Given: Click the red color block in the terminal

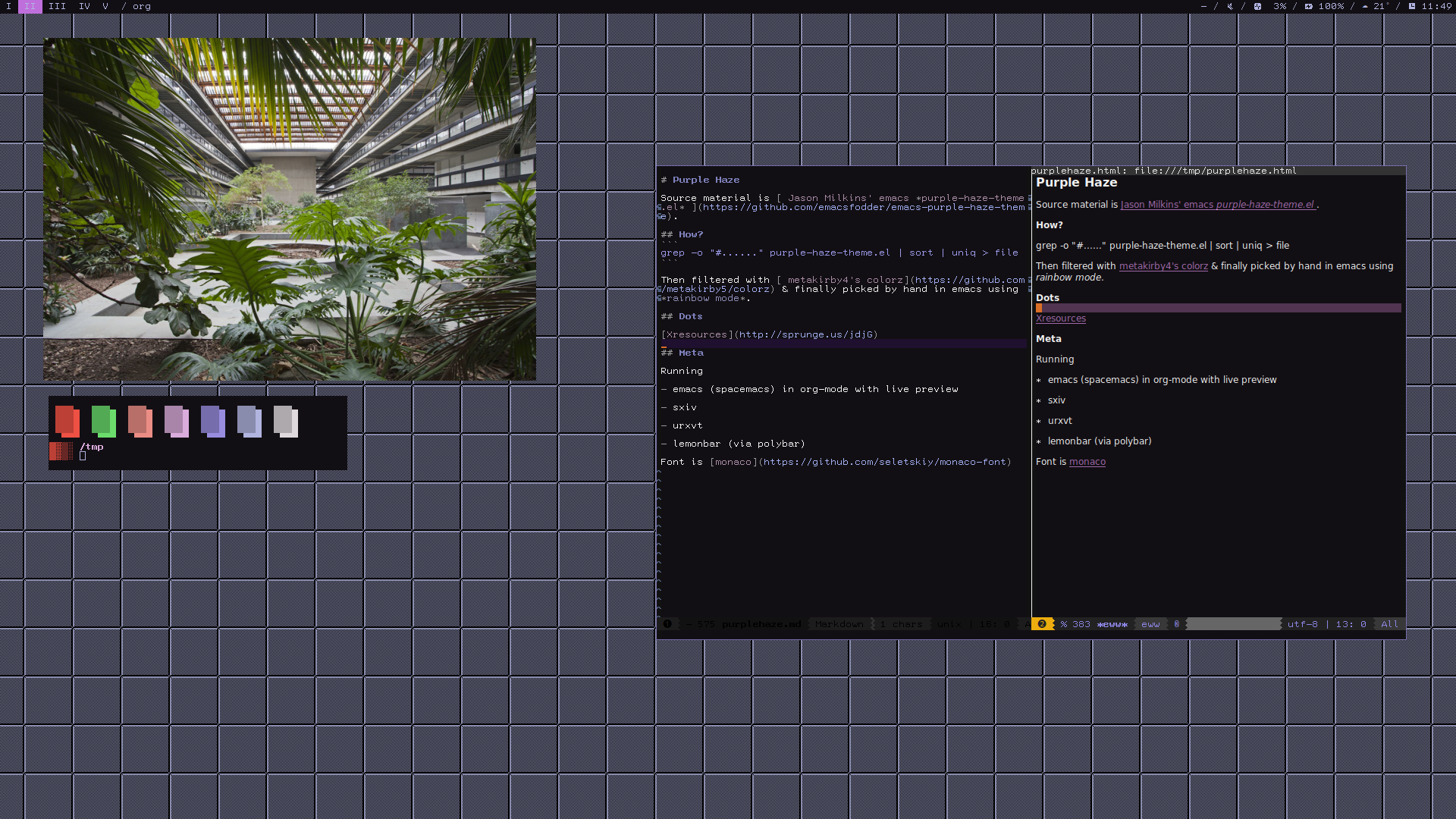Looking at the screenshot, I should click(67, 421).
